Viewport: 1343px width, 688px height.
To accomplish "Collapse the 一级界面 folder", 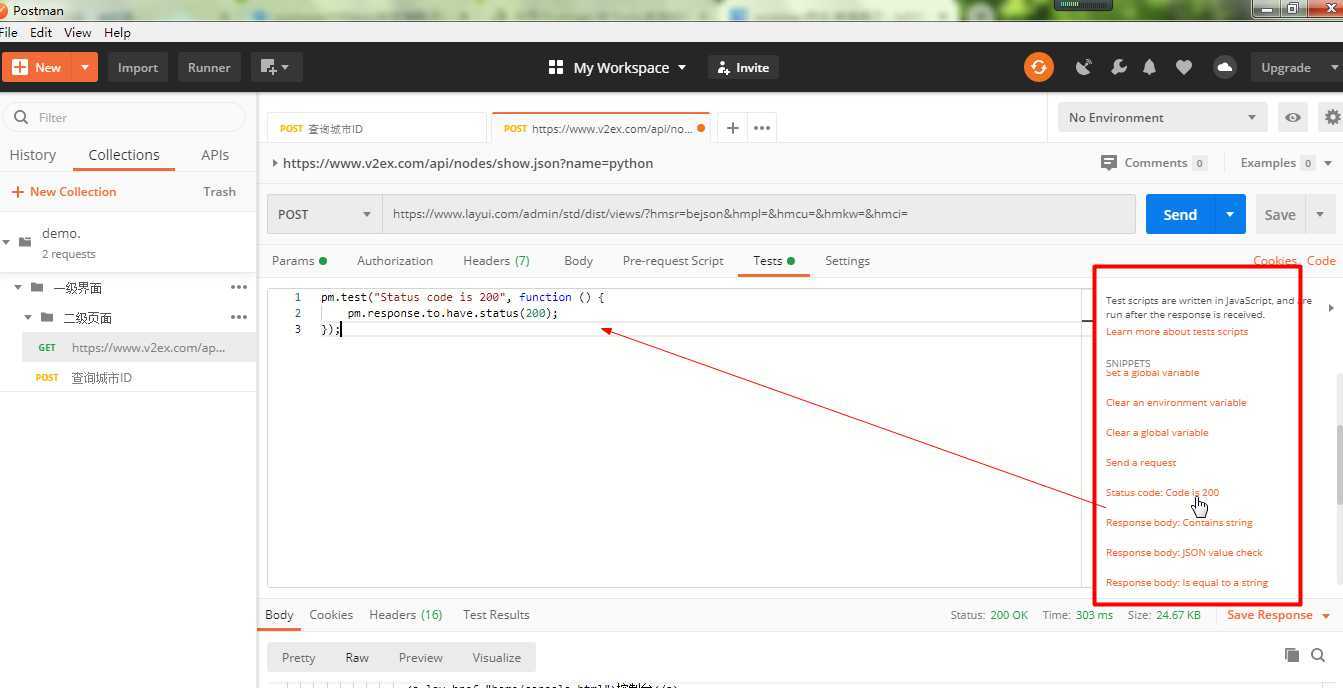I will (18, 287).
